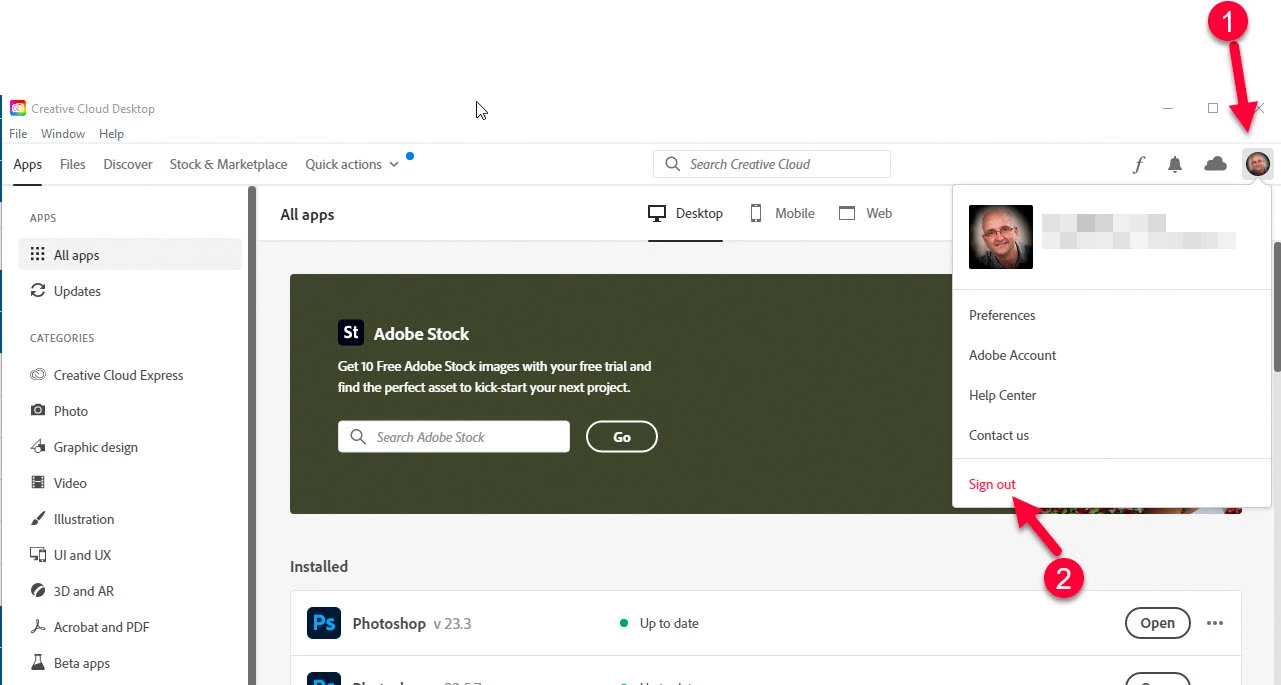Click the Creative Cloud Express icon
The image size is (1281, 685).
click(38, 375)
